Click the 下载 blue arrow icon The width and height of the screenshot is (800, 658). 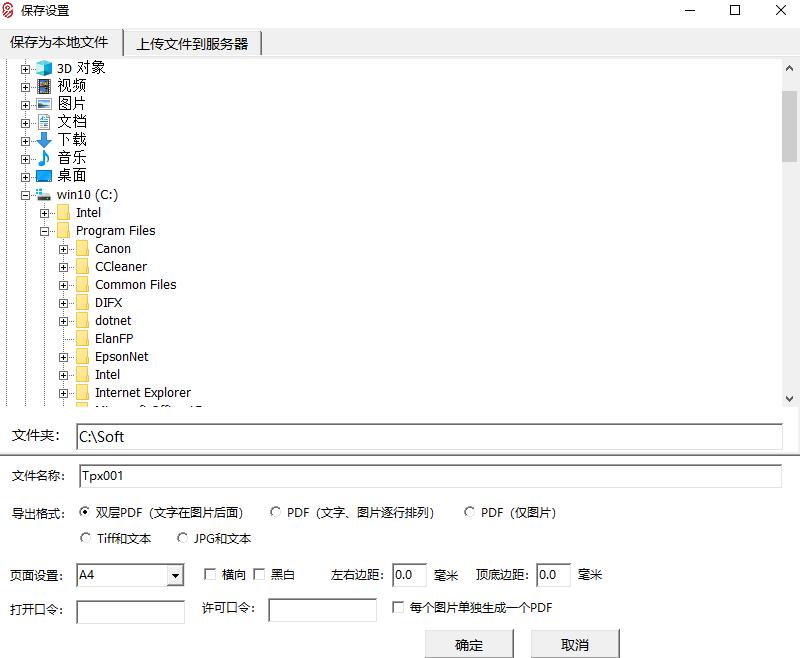pyautogui.click(x=44, y=140)
